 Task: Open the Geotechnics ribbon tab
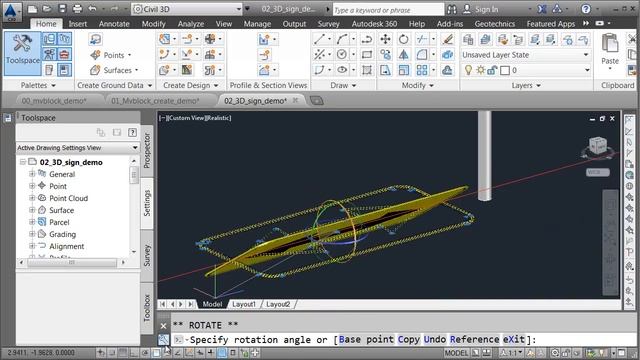point(494,24)
